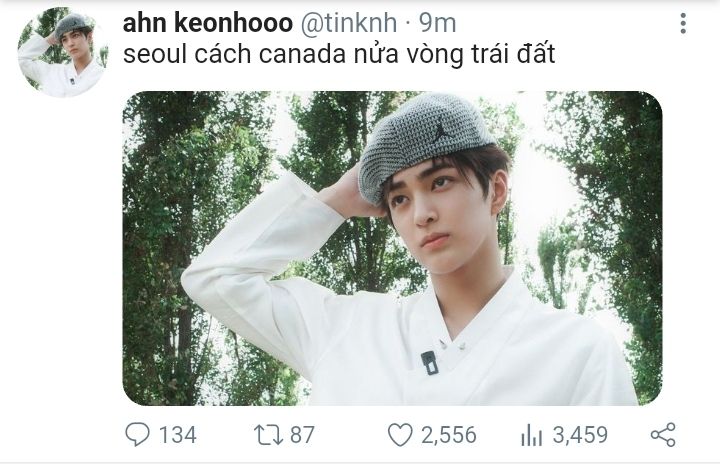The height and width of the screenshot is (465, 720).
Task: Reply using the speech bubble icon
Action: tap(137, 434)
